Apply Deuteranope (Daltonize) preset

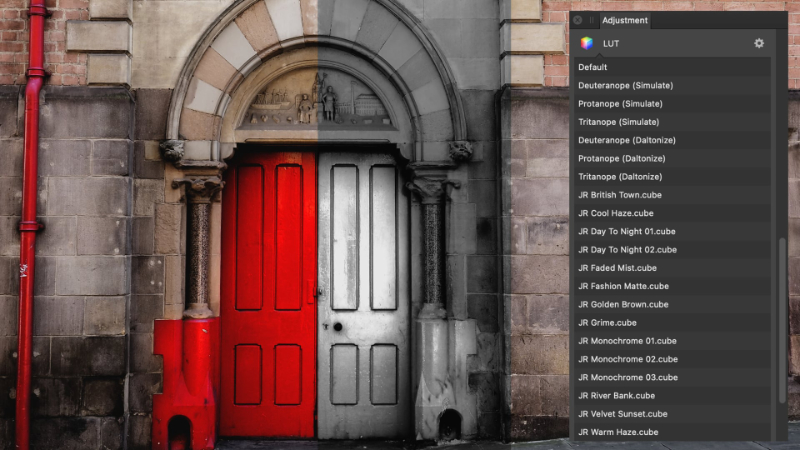[x=672, y=140]
